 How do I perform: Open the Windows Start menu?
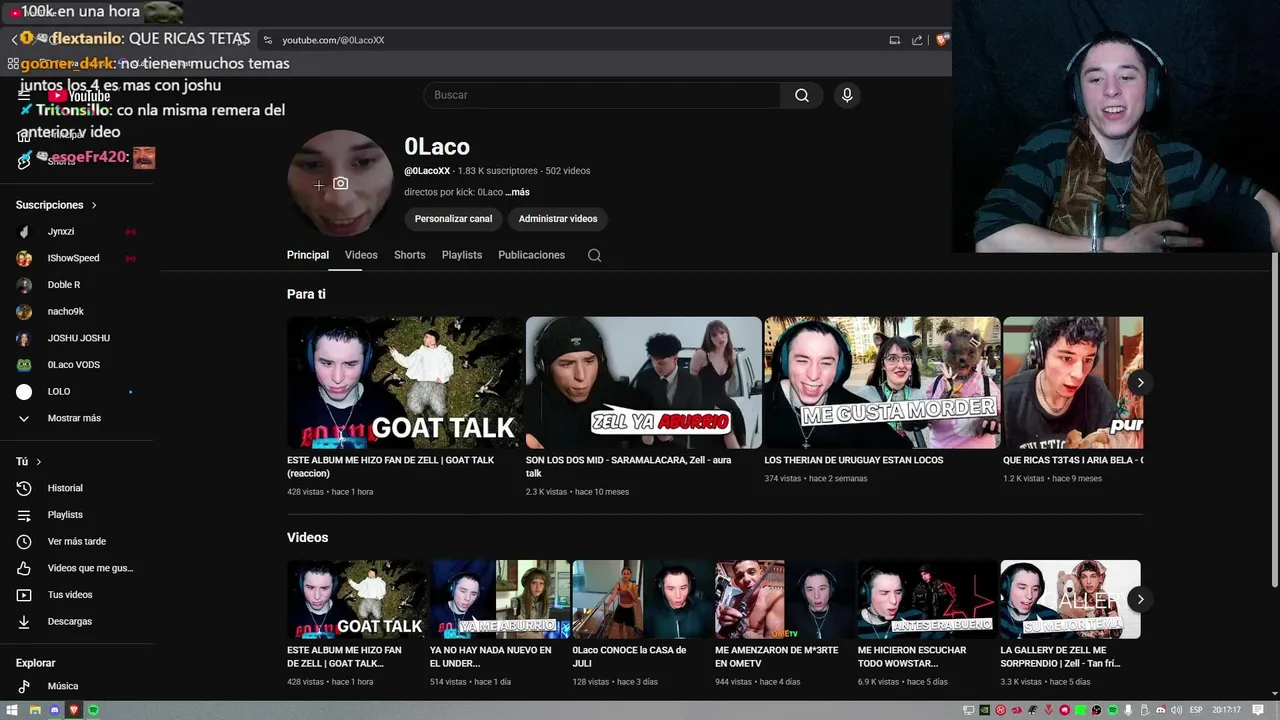pos(13,710)
